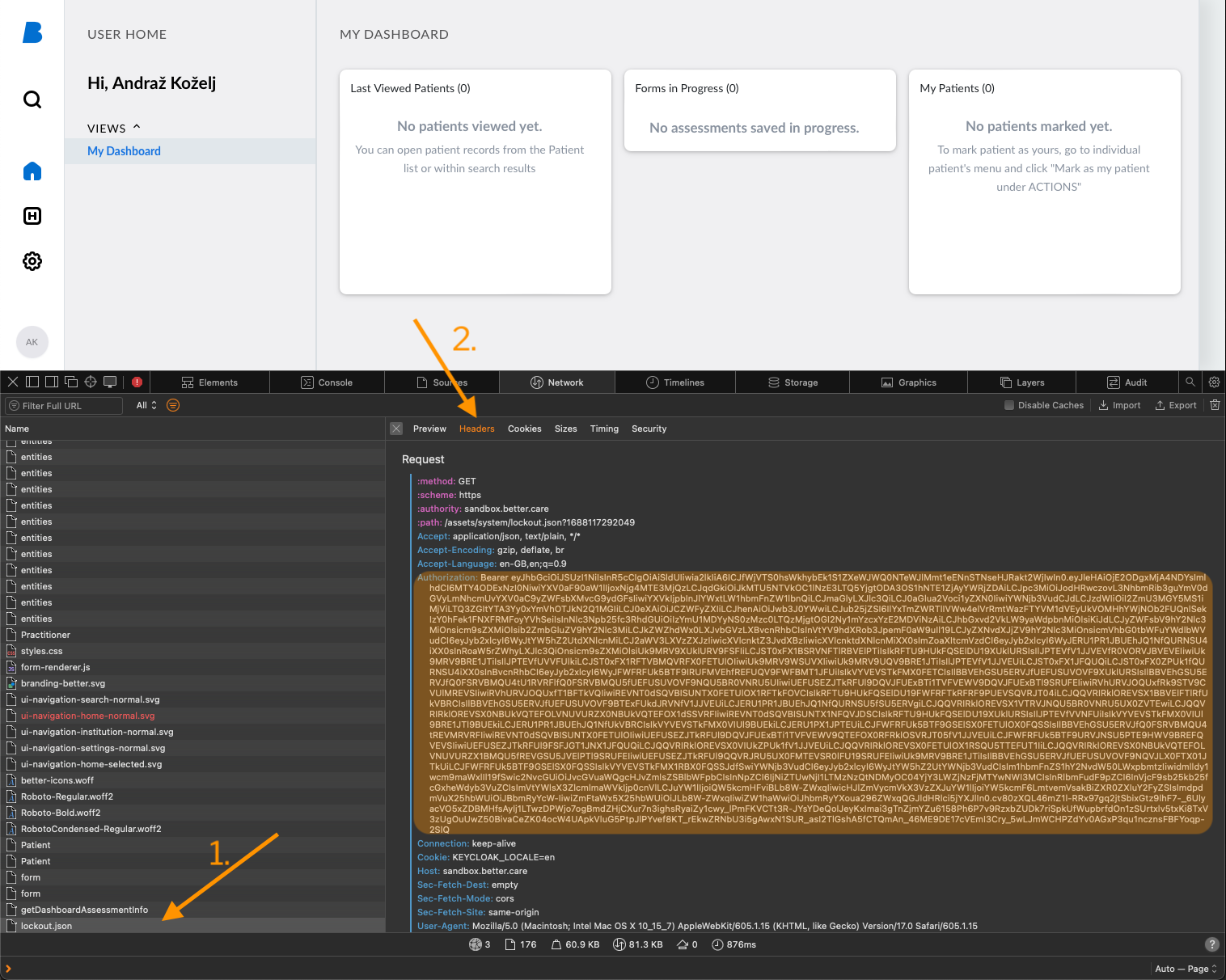Select the branding-better.svg resource
Viewport: 1226px width, 980px height.
[x=192, y=683]
